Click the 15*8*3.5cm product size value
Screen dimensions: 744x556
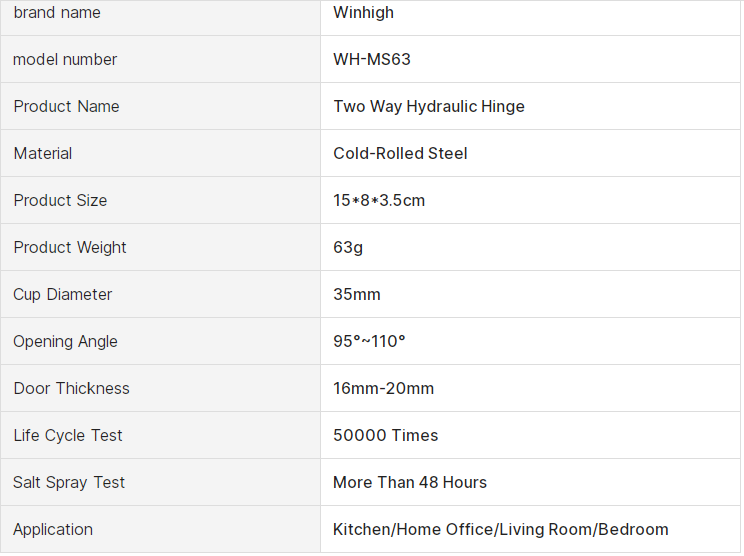pos(379,201)
